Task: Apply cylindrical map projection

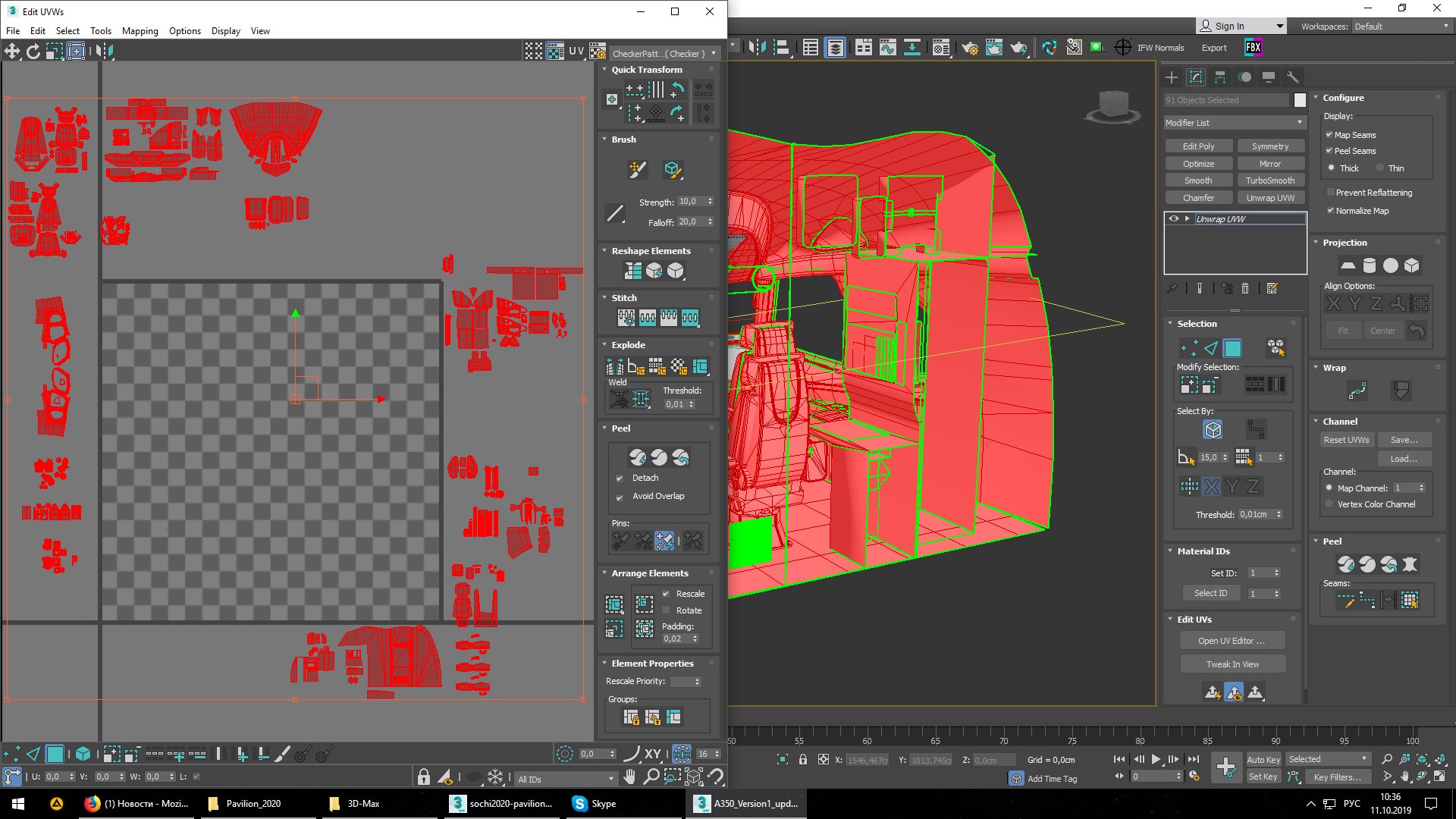Action: (1369, 265)
